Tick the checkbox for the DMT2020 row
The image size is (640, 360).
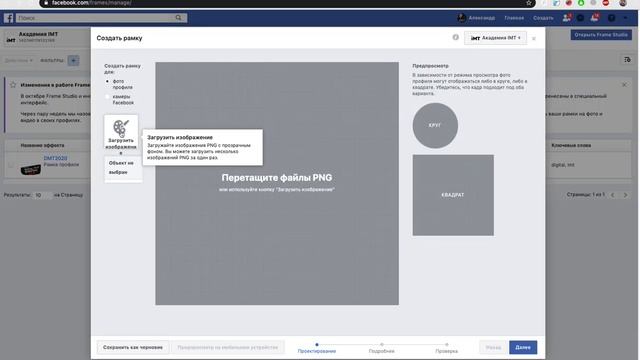tap(11, 165)
